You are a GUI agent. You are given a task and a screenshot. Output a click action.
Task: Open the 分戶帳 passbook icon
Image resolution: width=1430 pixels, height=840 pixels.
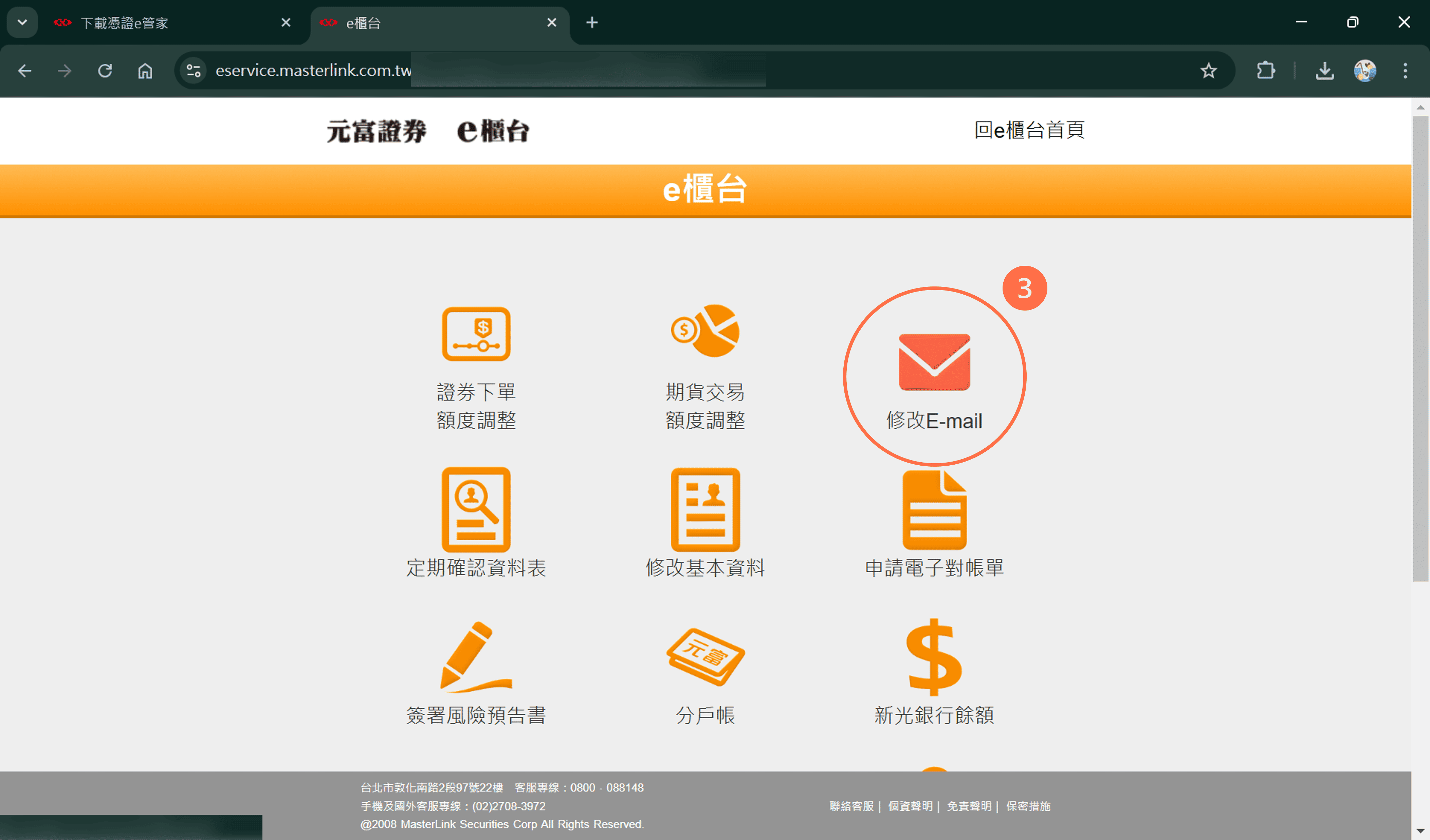click(x=705, y=657)
